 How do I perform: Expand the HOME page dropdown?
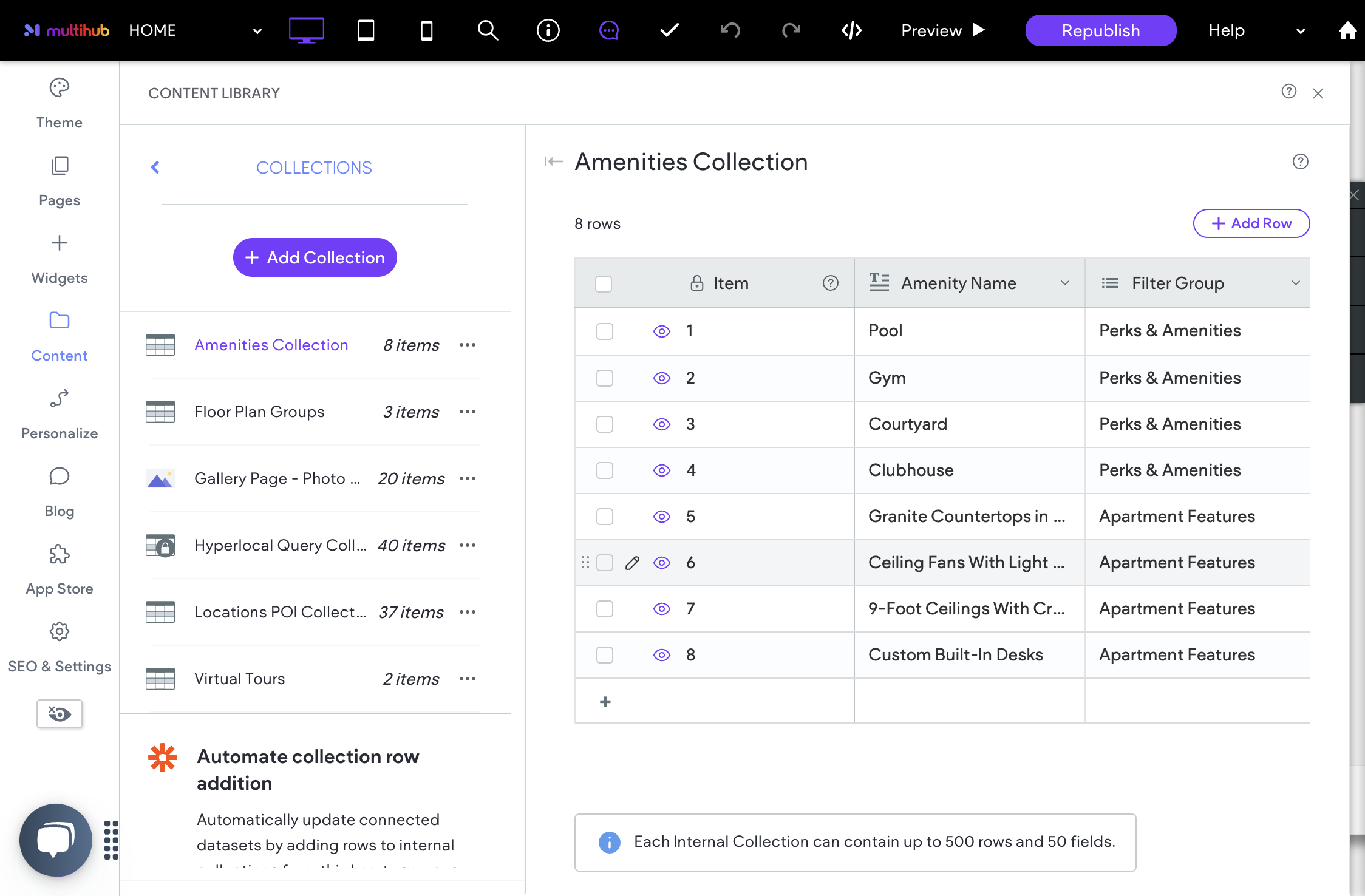(x=257, y=30)
